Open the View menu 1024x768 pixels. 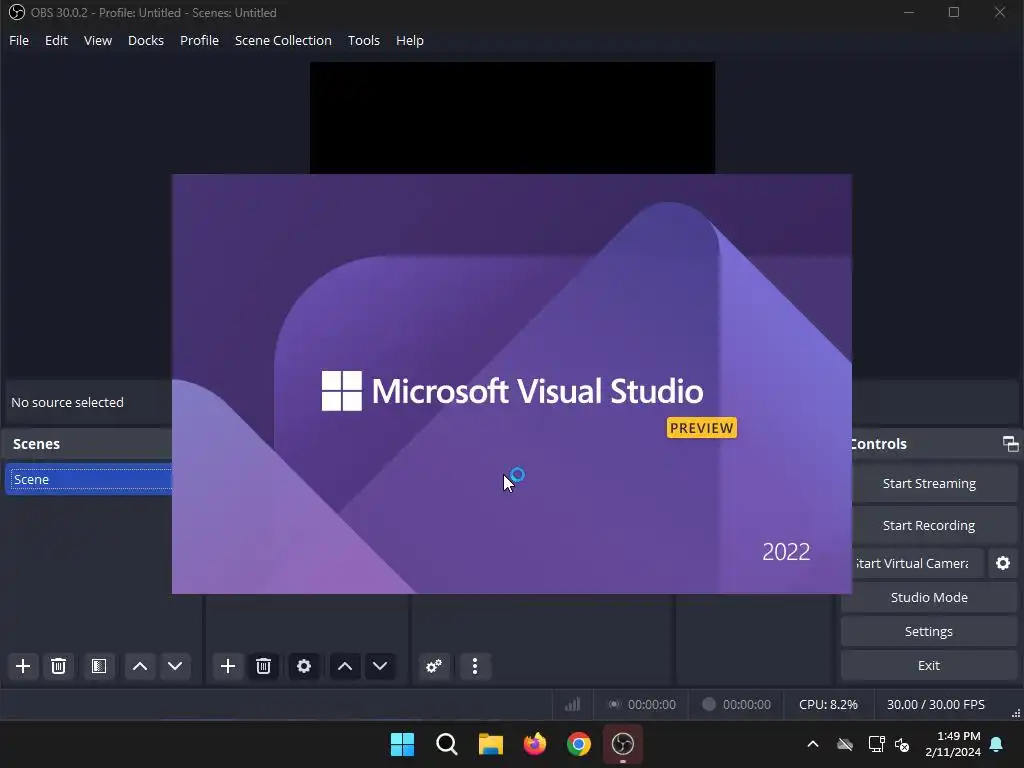click(98, 40)
